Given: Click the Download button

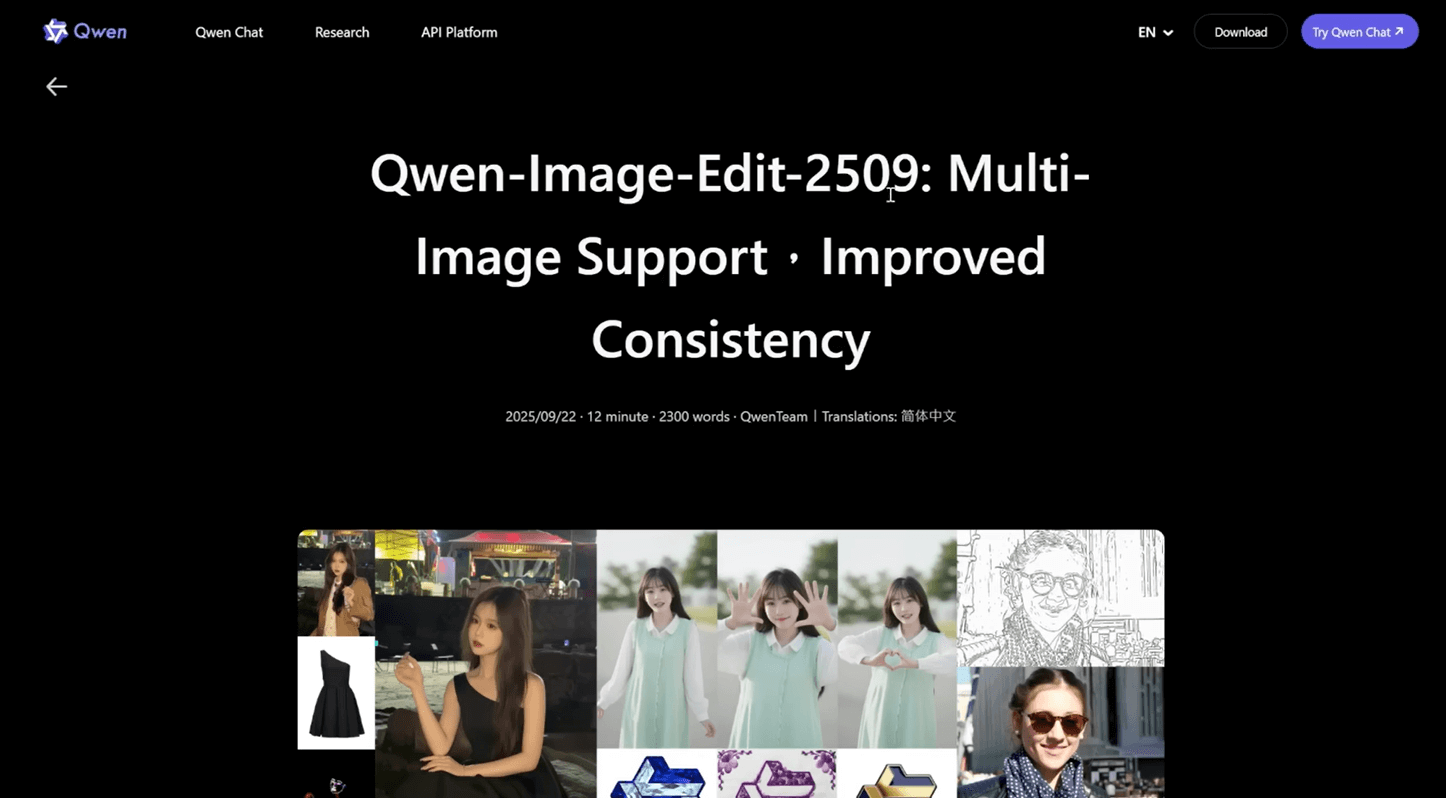Looking at the screenshot, I should (x=1240, y=32).
